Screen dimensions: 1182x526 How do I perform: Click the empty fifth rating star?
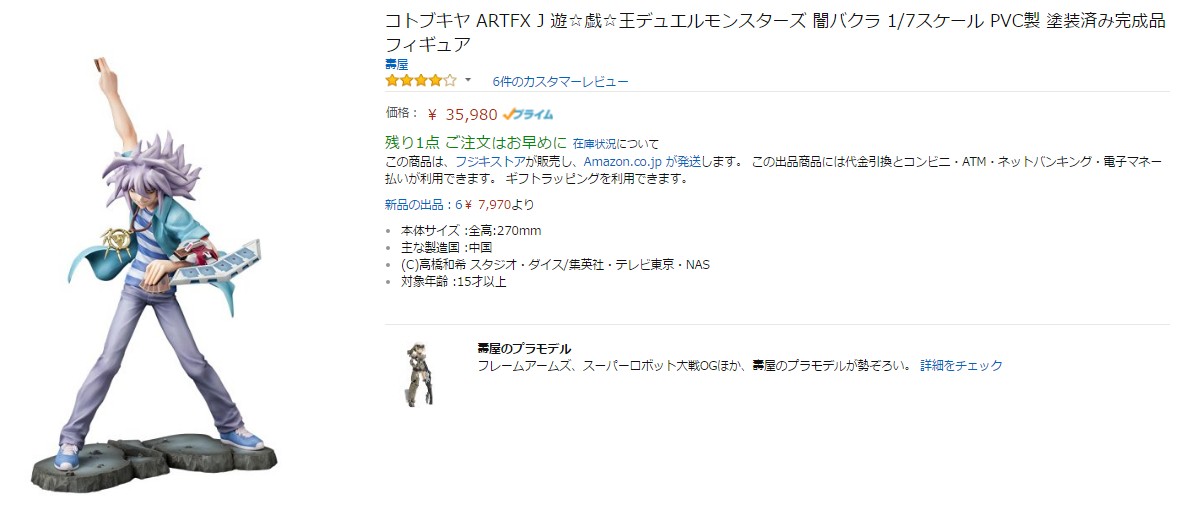click(450, 81)
